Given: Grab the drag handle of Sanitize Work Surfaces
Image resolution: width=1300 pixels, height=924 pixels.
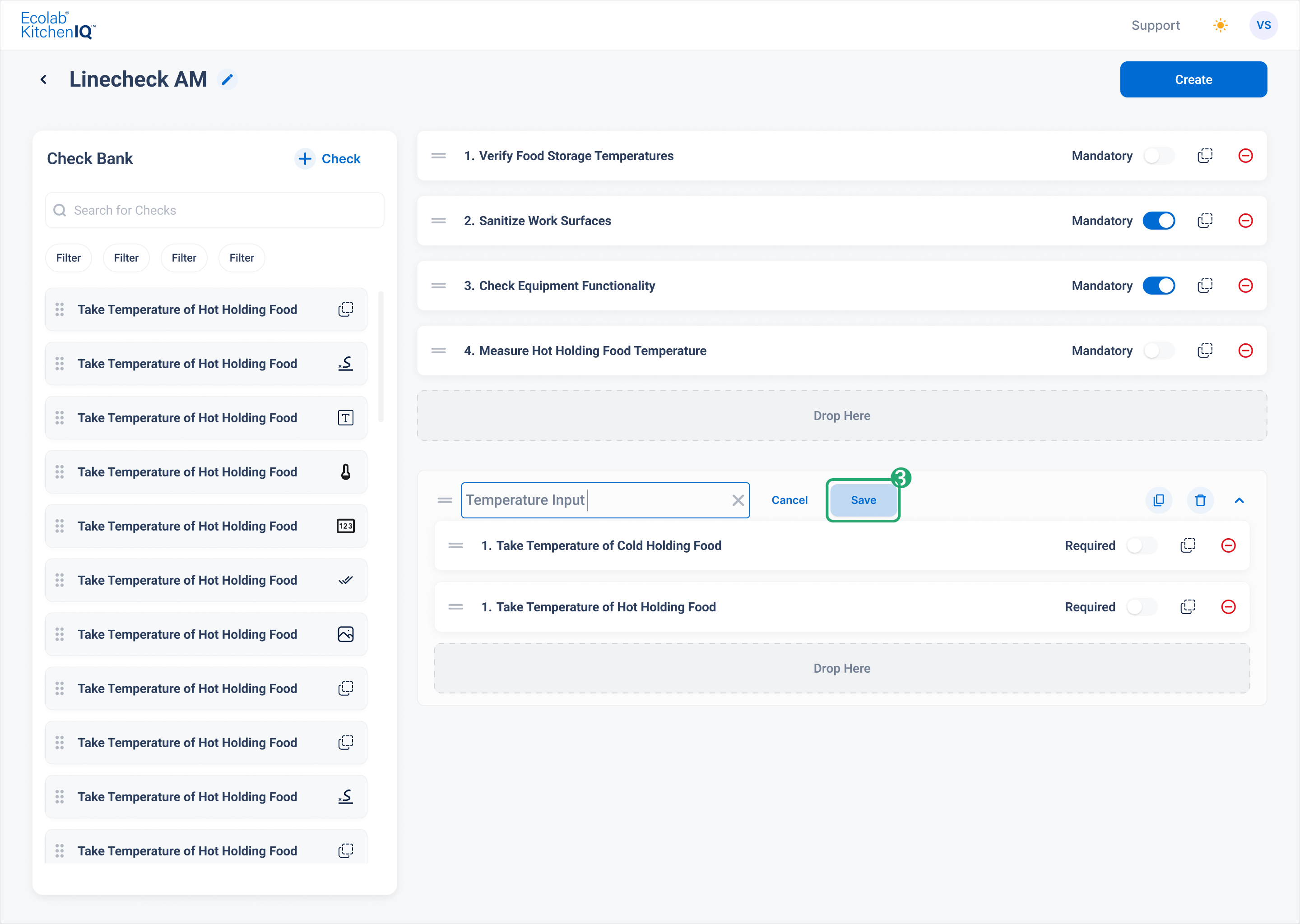Looking at the screenshot, I should 438,221.
